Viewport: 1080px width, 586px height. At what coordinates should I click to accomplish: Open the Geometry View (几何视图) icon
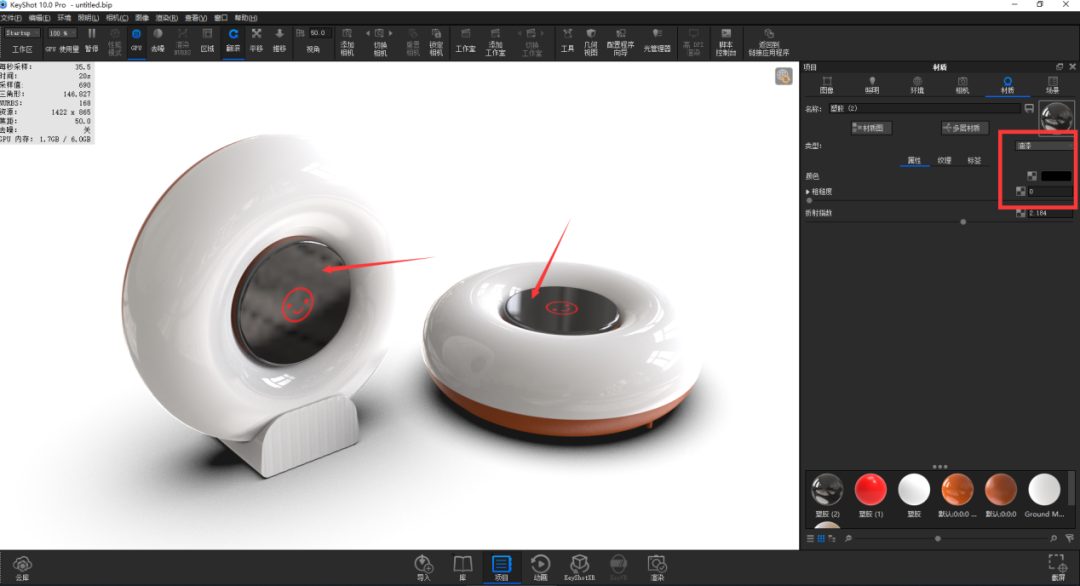coord(591,41)
